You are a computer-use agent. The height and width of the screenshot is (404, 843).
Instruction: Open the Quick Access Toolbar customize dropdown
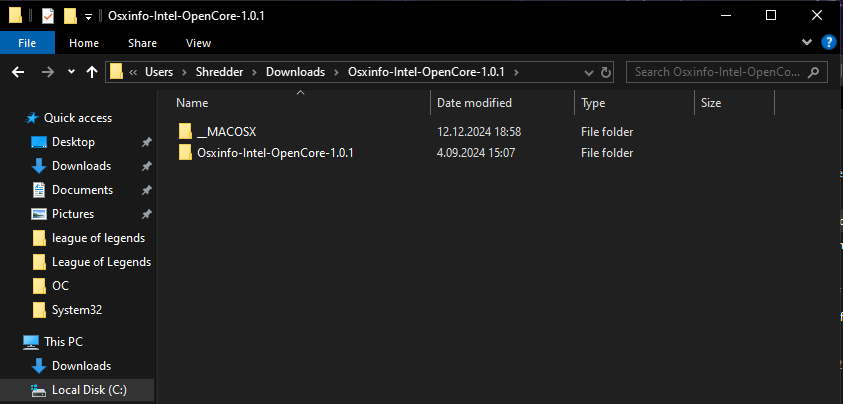point(88,16)
